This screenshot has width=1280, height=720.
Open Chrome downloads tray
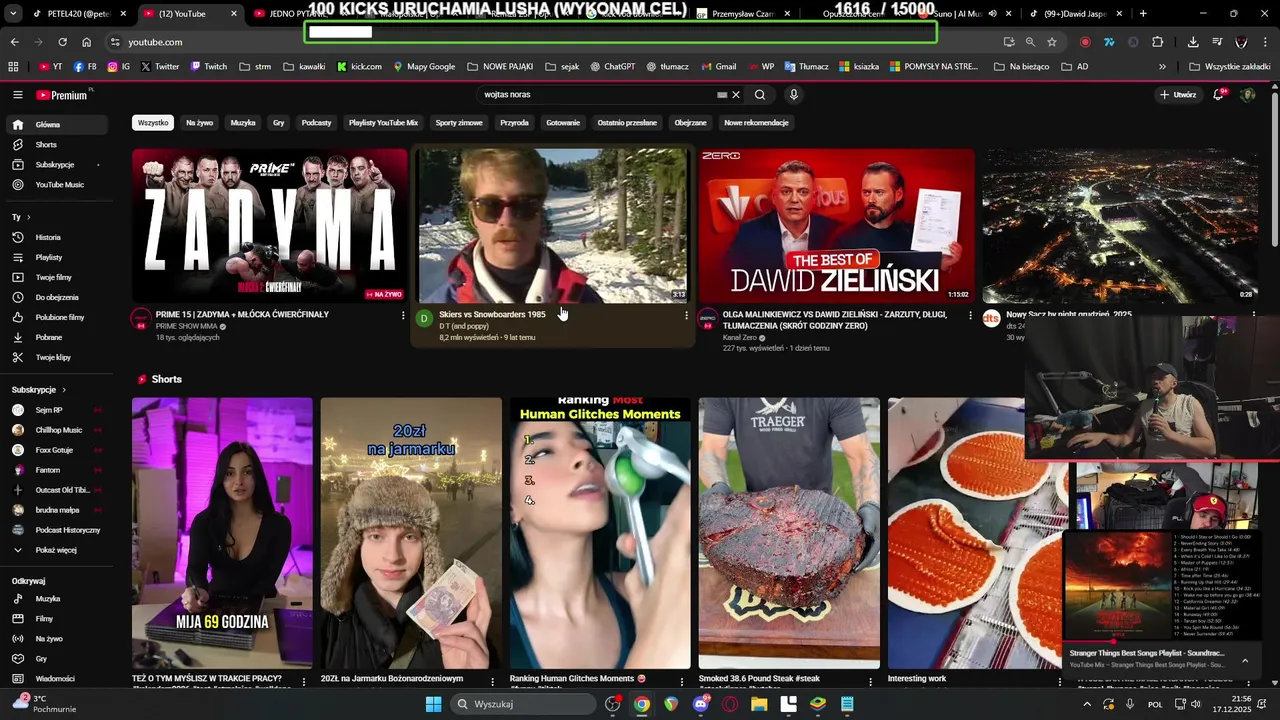point(1193,42)
